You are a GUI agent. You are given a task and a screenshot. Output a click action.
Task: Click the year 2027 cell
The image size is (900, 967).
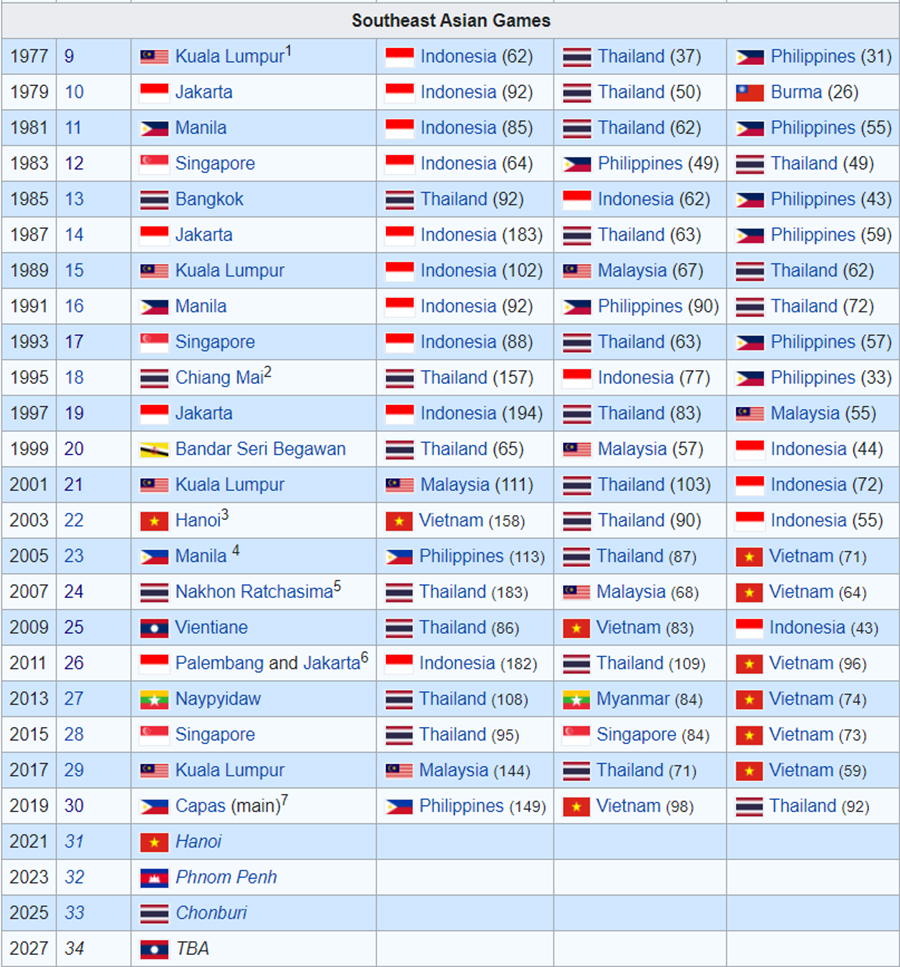pos(29,948)
